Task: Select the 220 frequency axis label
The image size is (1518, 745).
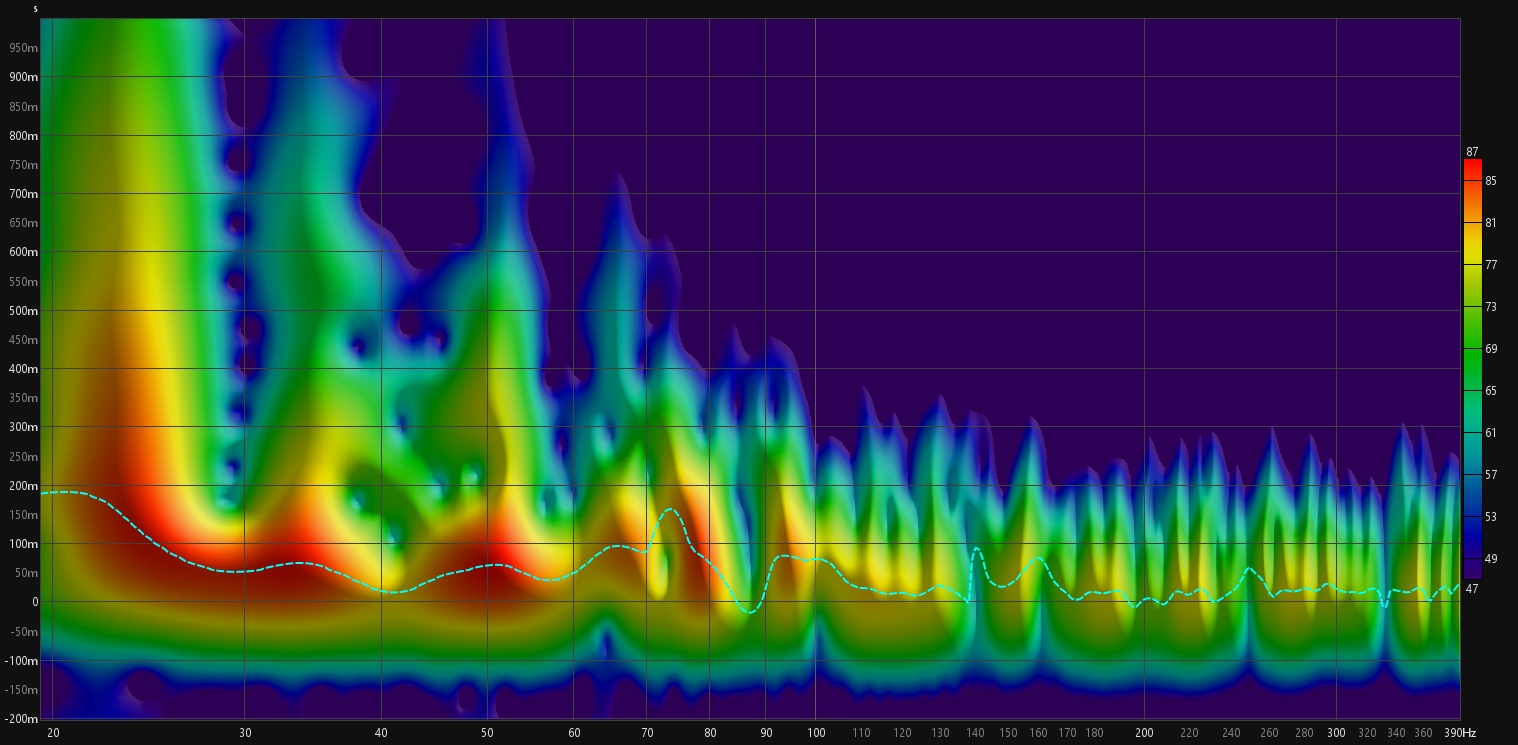Action: [x=1190, y=733]
